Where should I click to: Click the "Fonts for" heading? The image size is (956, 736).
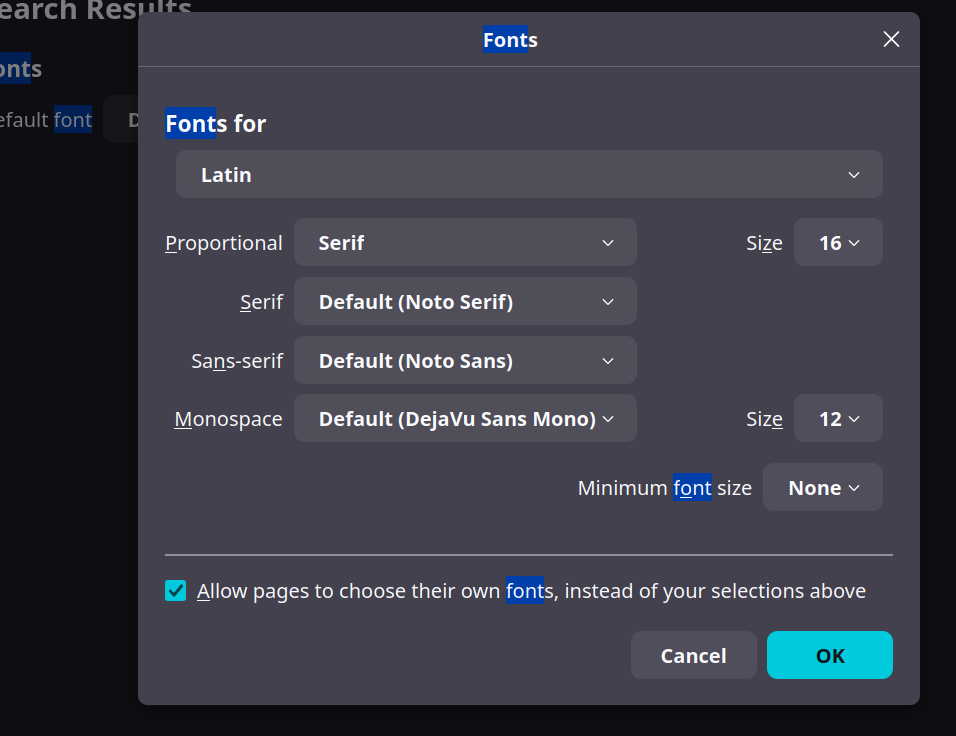point(216,124)
